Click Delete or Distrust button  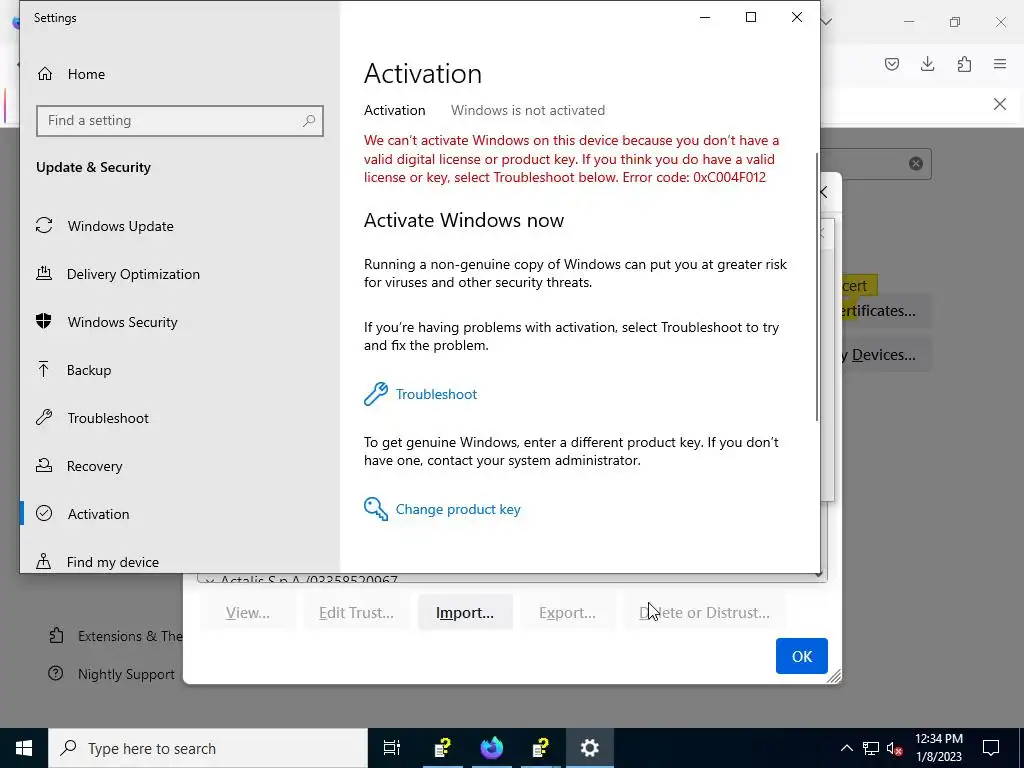point(704,613)
